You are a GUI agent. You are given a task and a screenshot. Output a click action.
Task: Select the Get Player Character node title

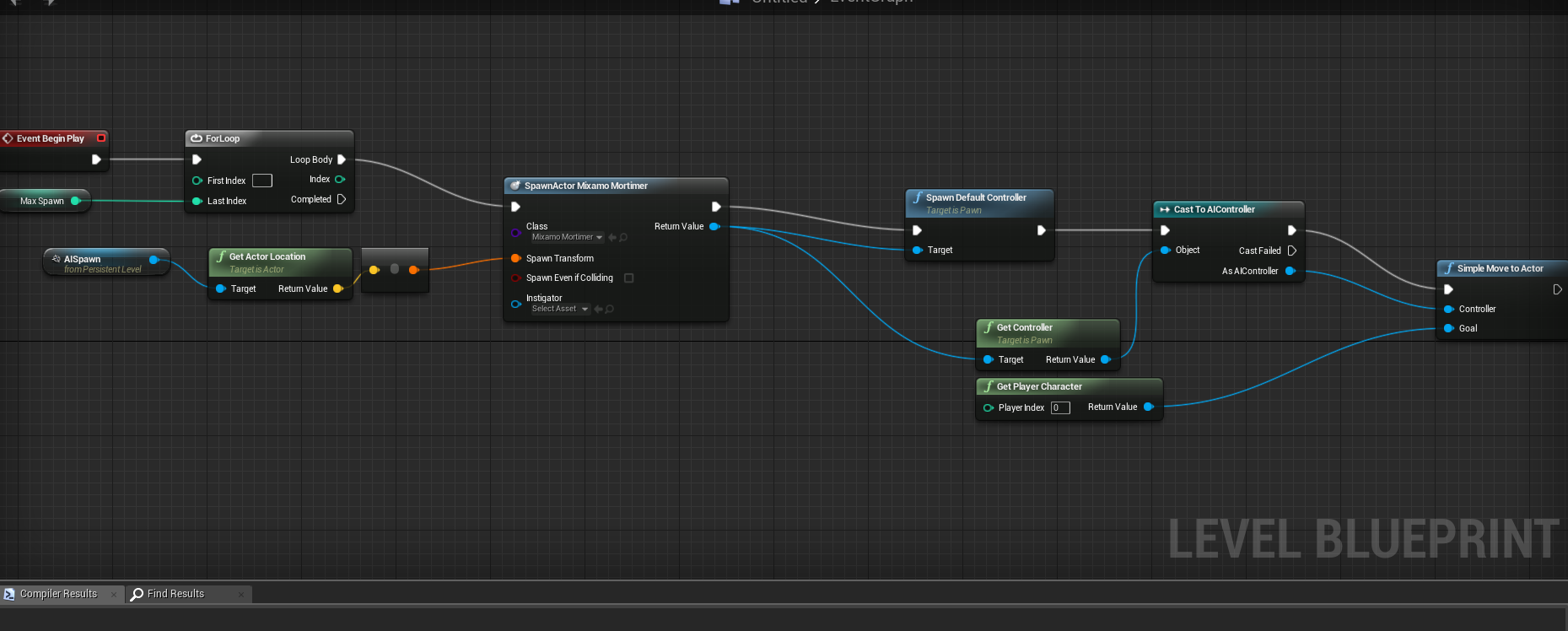pyautogui.click(x=1039, y=386)
